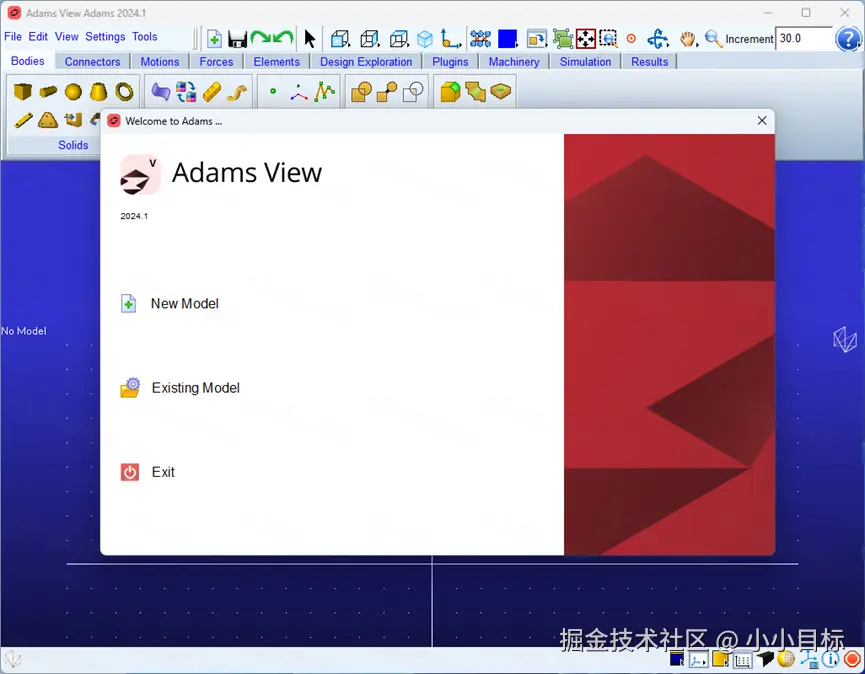Select the Torus ring solid tool

(x=124, y=91)
